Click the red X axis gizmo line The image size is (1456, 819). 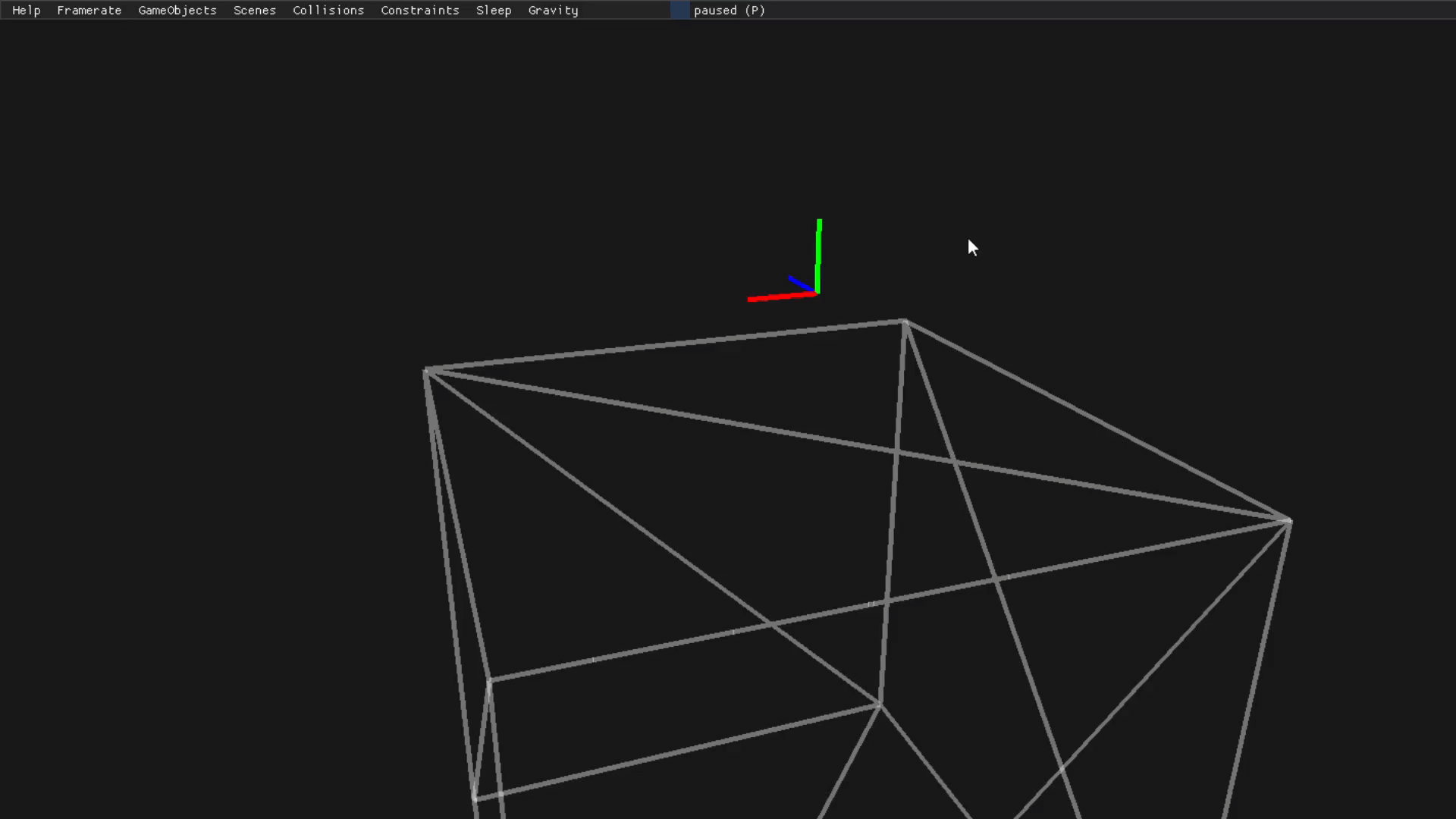(x=777, y=297)
